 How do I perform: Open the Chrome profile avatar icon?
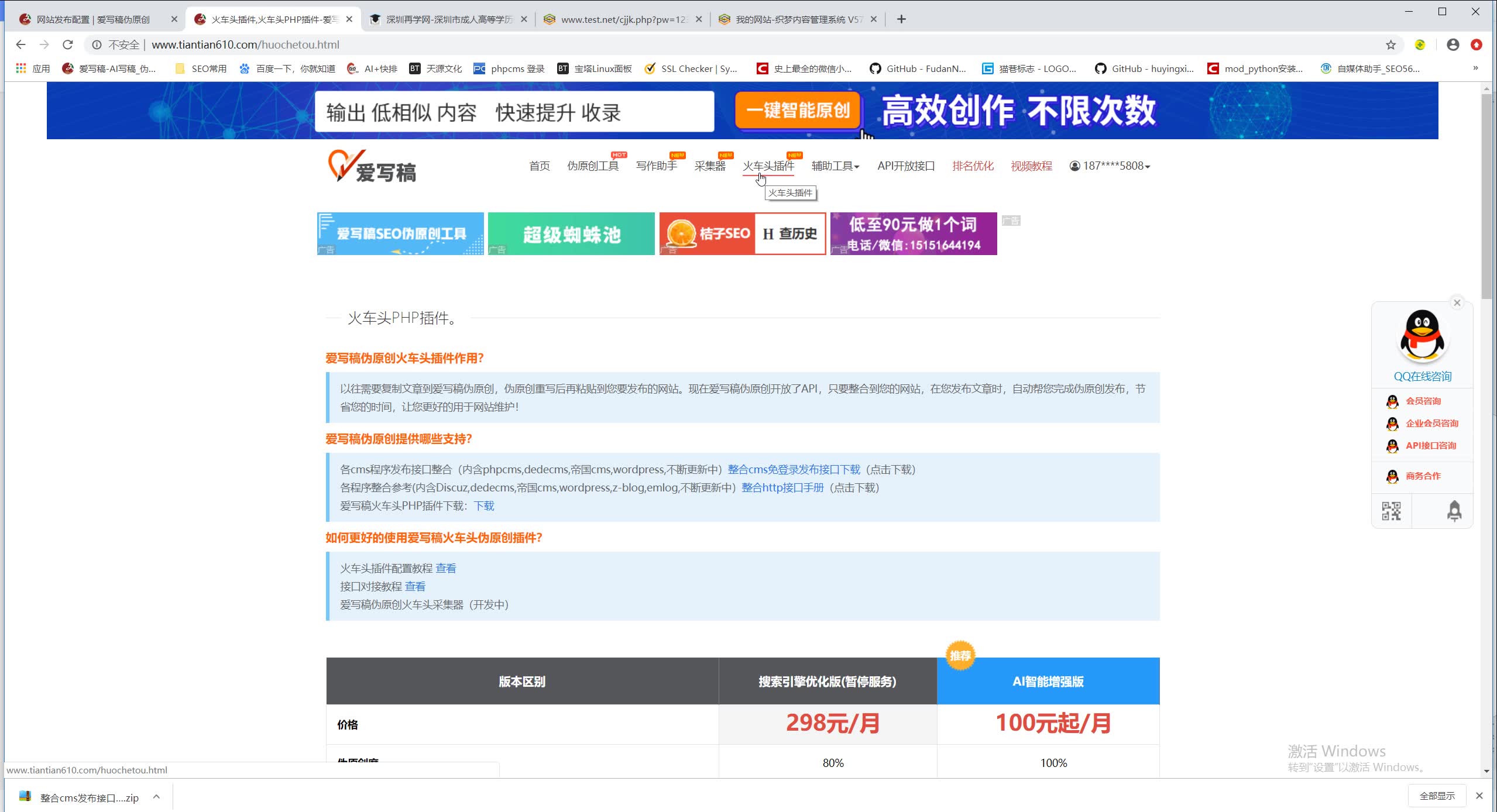point(1453,44)
